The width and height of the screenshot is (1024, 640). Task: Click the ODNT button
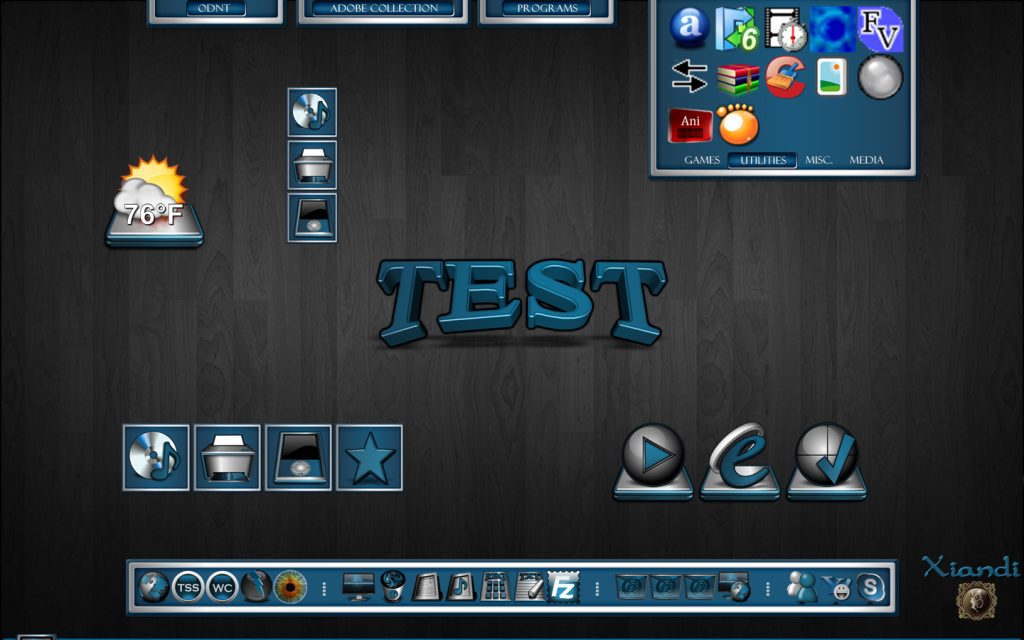click(216, 8)
